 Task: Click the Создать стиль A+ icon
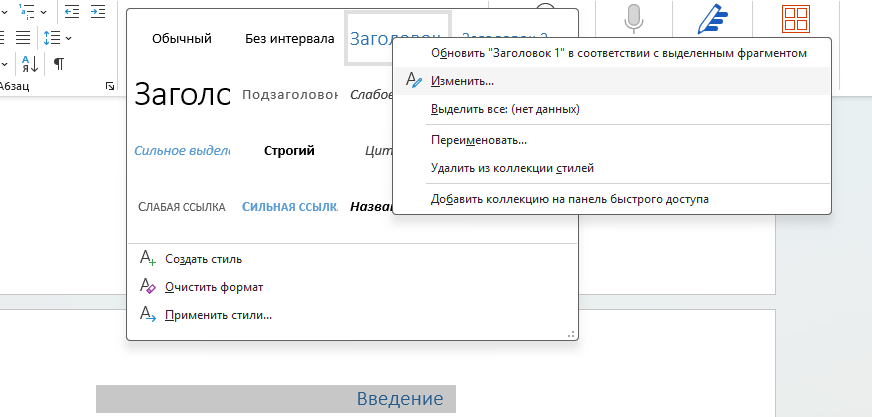click(x=148, y=258)
